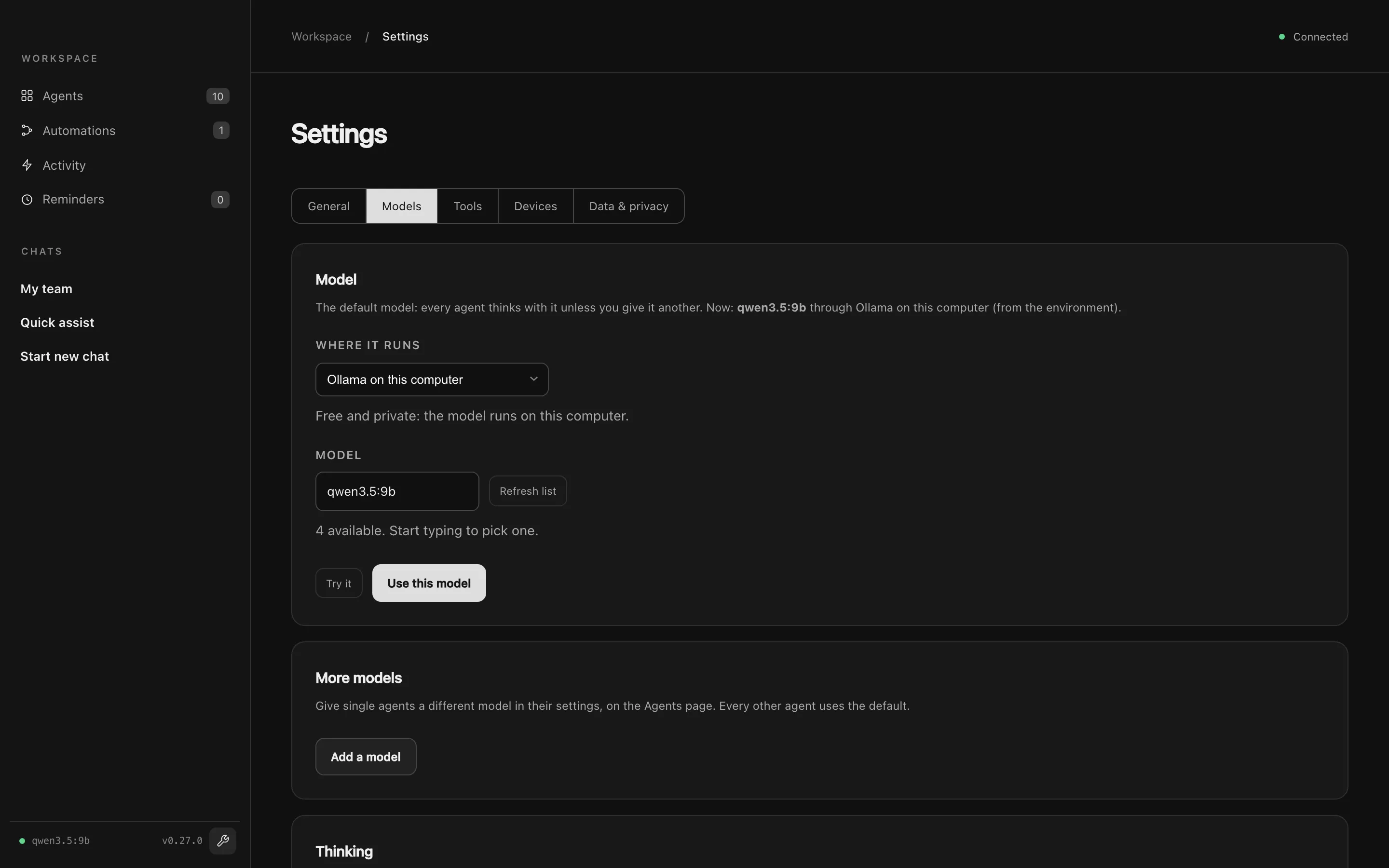The image size is (1389, 868).
Task: Click the Workspace breadcrumb link
Action: pyautogui.click(x=321, y=37)
